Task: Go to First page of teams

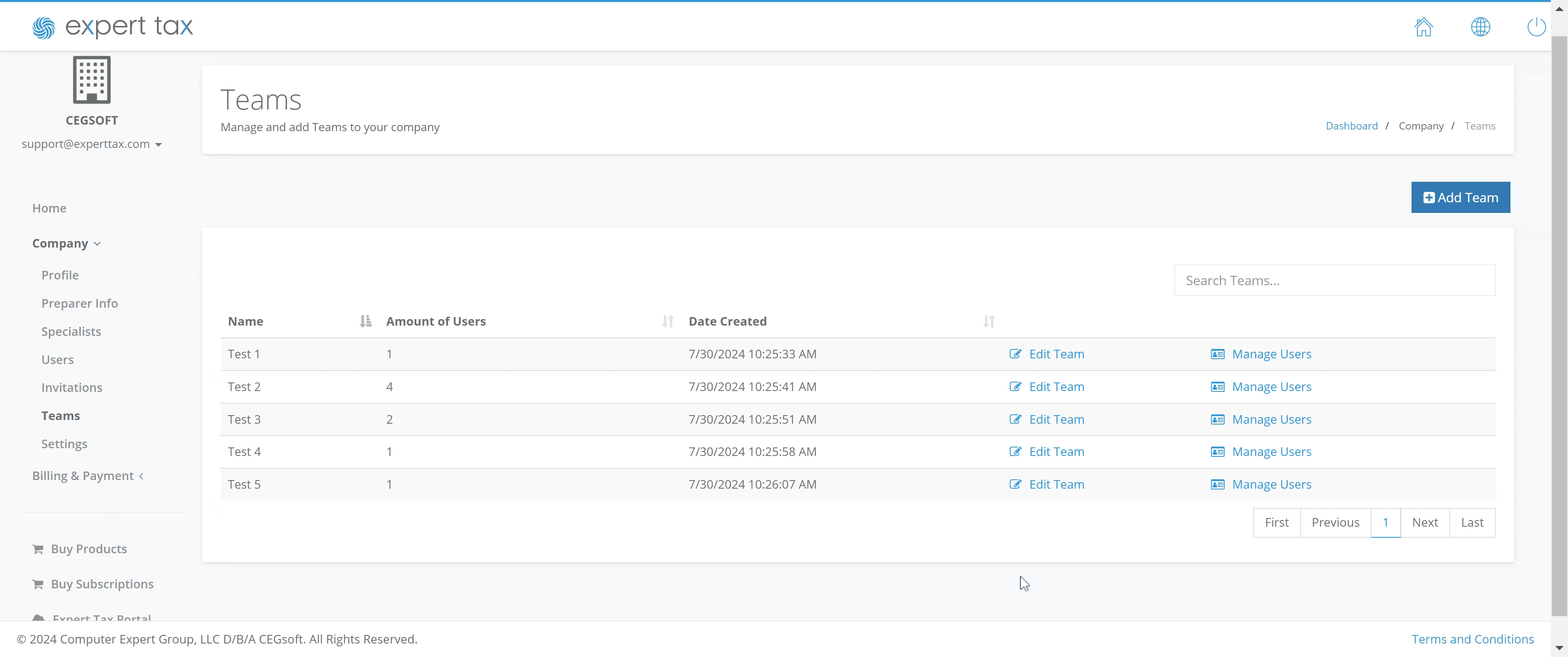Action: [1276, 523]
